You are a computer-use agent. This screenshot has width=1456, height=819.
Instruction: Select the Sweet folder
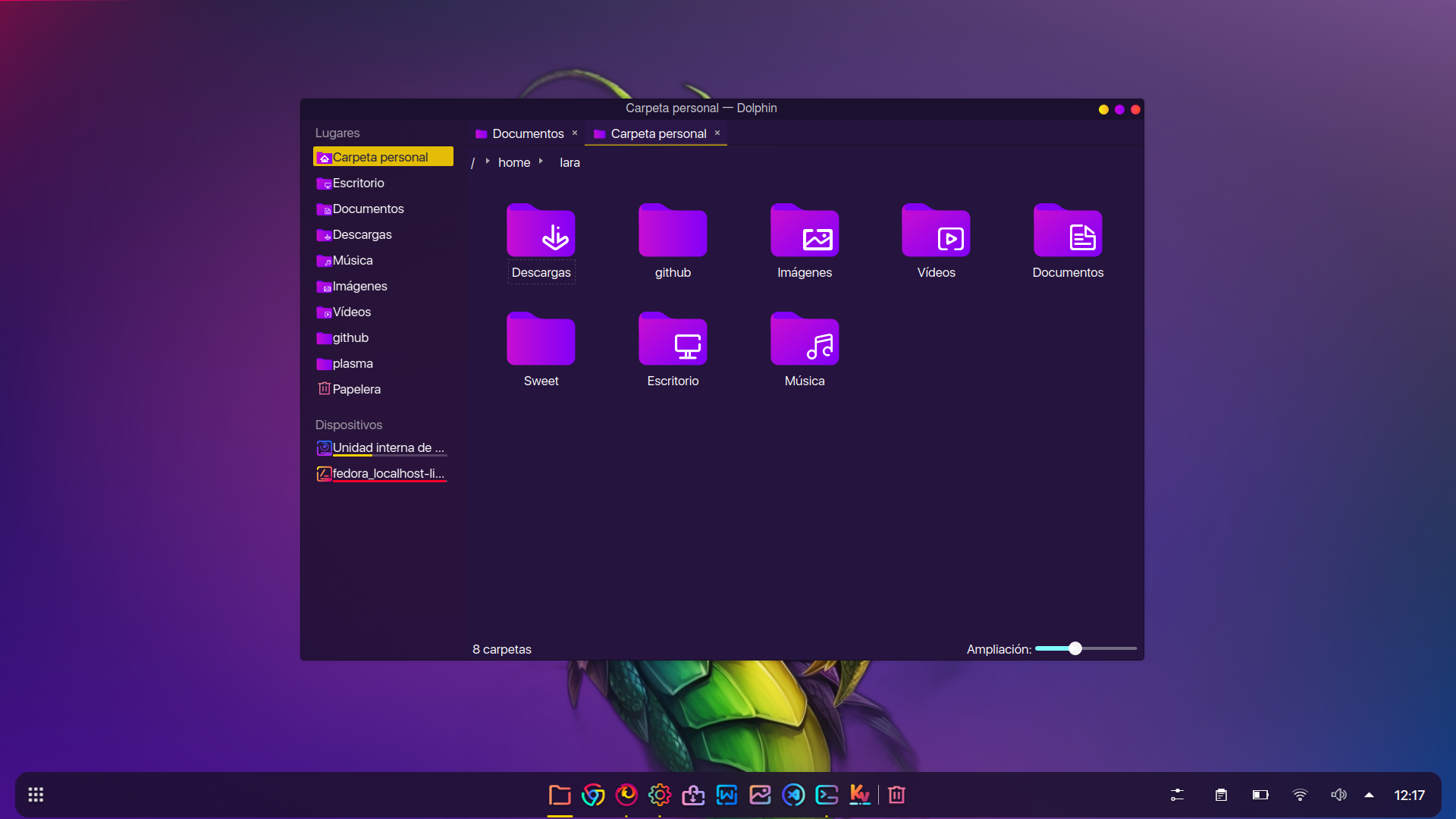pos(541,339)
